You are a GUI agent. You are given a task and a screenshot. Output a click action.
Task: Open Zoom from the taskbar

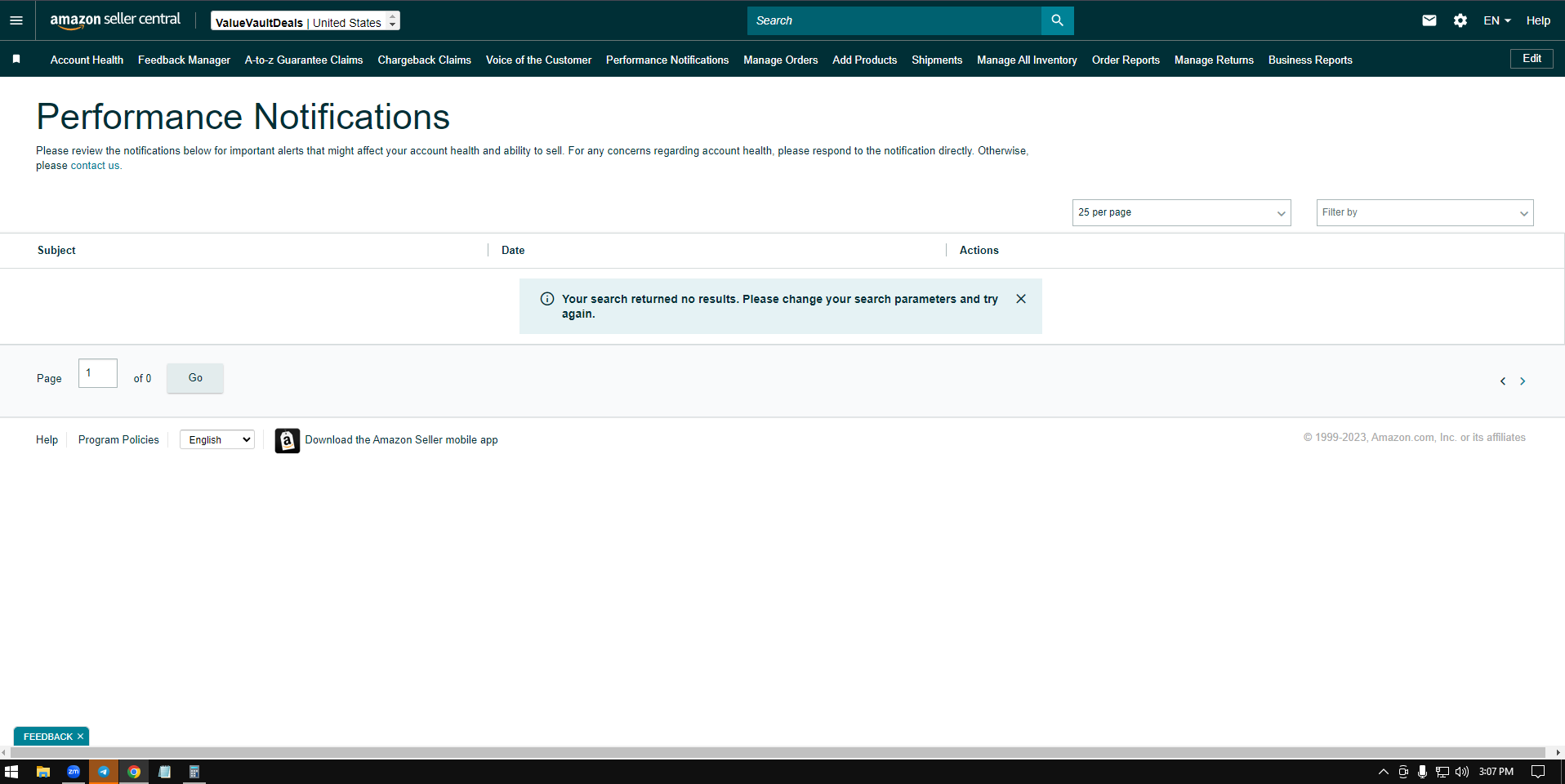pyautogui.click(x=74, y=772)
